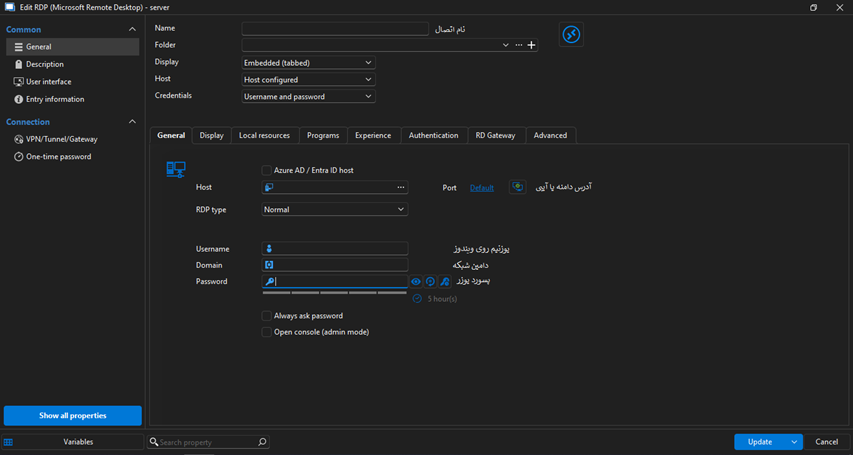Open Update button dropdown arrow
Screen dimensions: 853x455
pyautogui.click(x=794, y=442)
